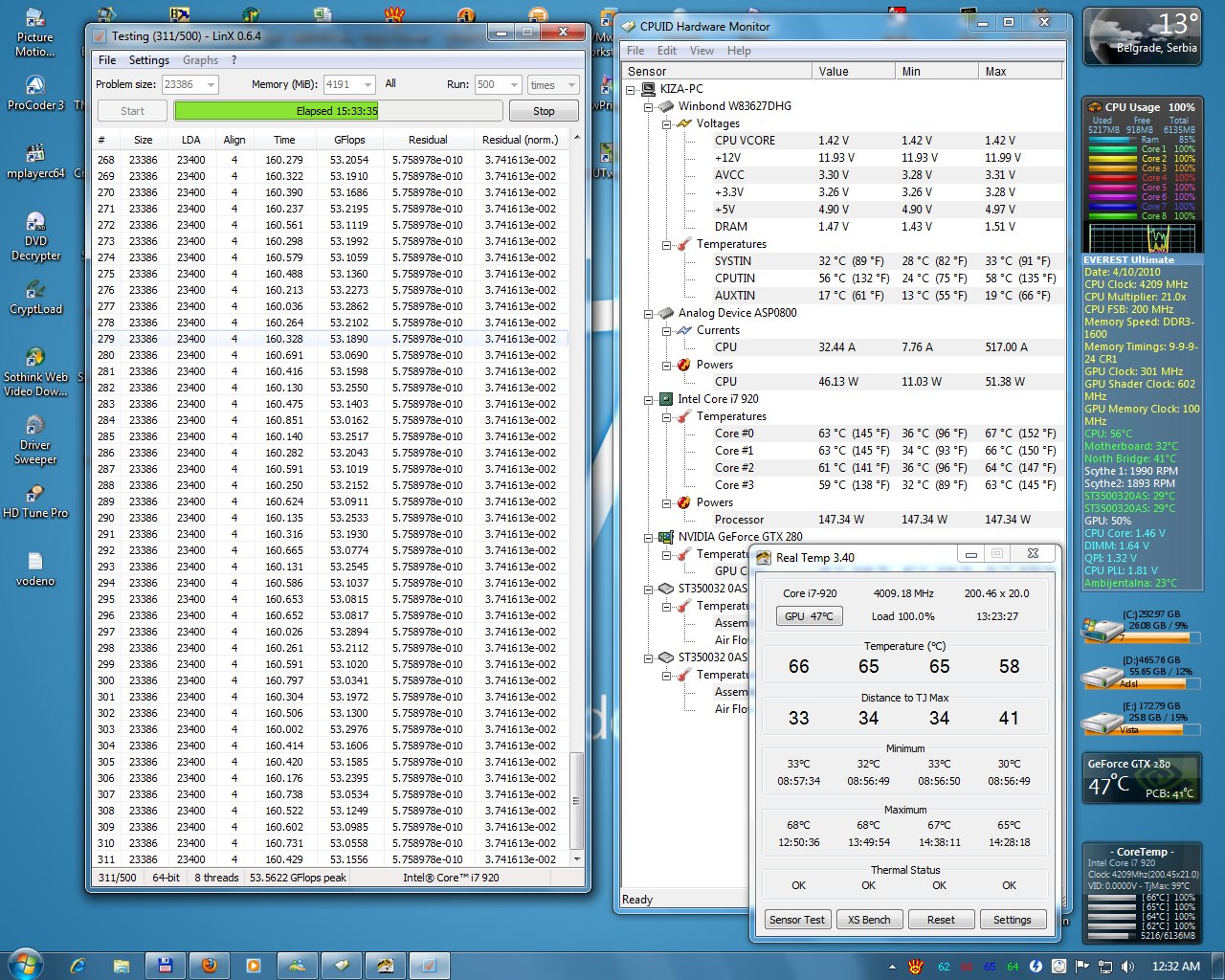Collapse the Voltages tree branch
Viewport: 1225px width, 980px height.
coord(667,123)
